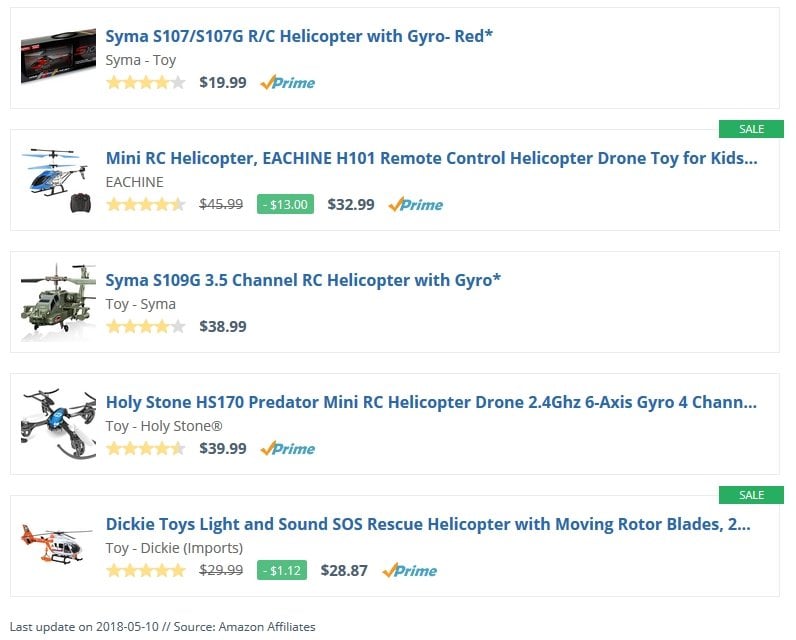Click the SALE badge on the Dickie Toys listing
This screenshot has width=796, height=640.
(x=751, y=495)
